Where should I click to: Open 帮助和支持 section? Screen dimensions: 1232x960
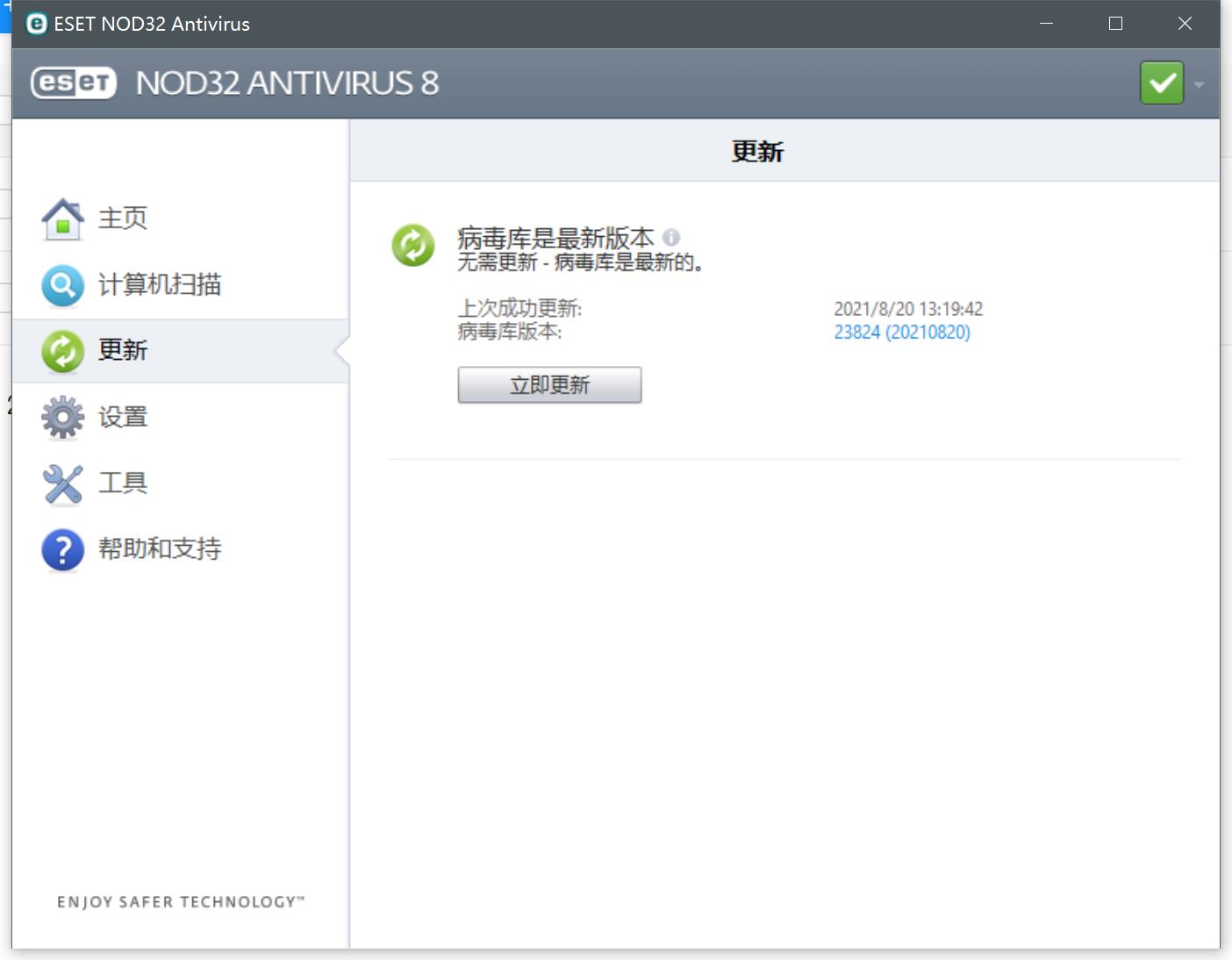point(159,548)
